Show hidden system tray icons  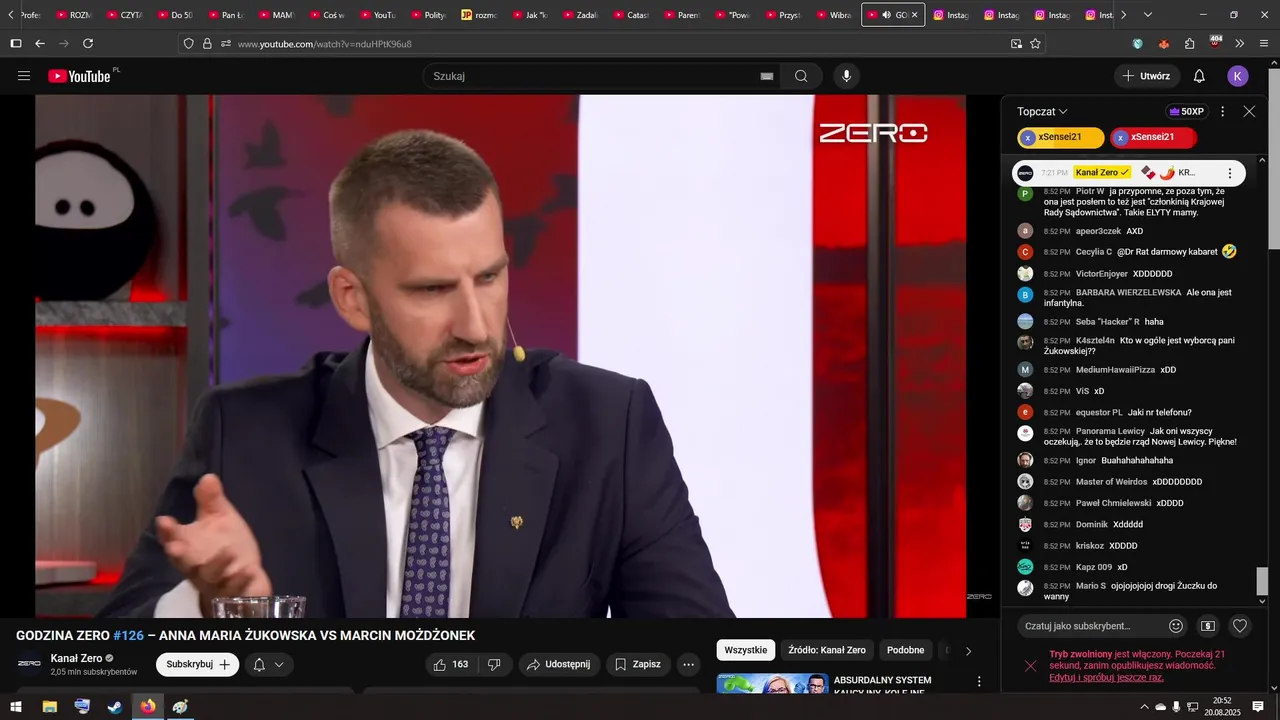1144,707
